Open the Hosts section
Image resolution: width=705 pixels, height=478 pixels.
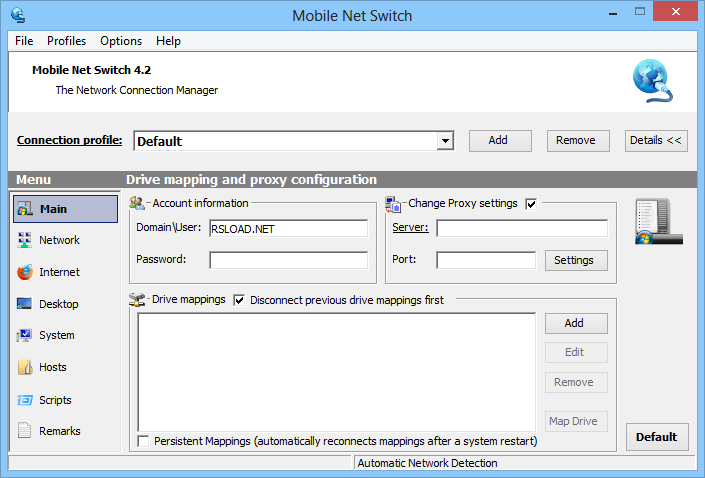(x=53, y=367)
